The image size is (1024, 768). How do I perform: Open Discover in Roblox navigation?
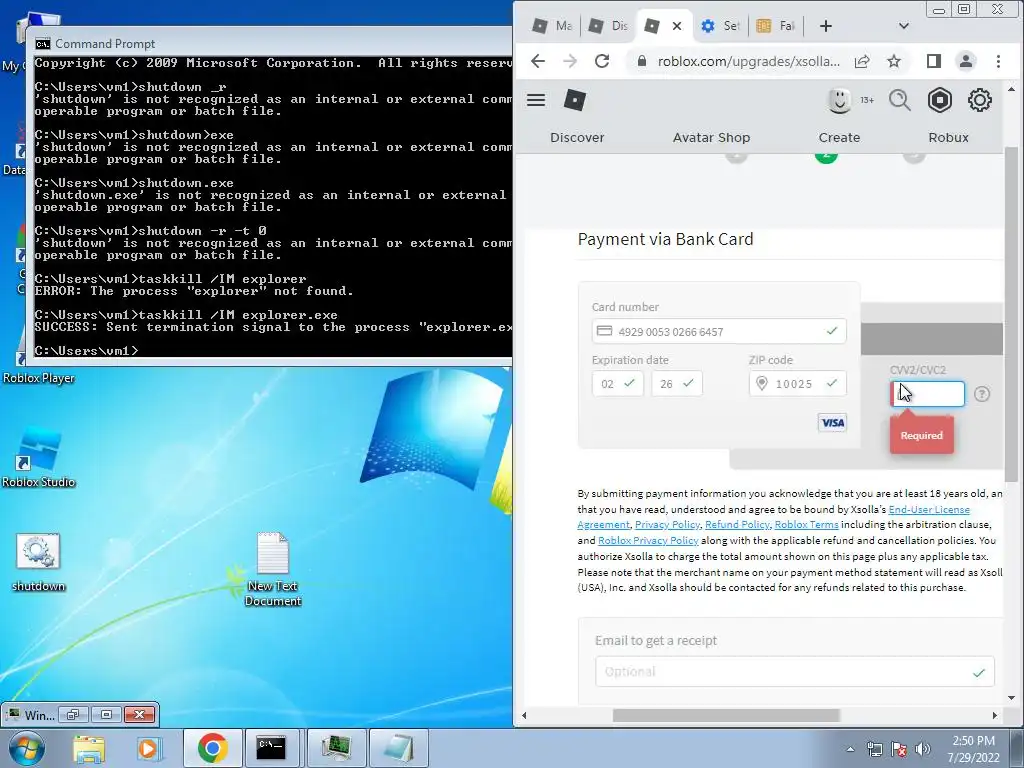click(x=577, y=137)
